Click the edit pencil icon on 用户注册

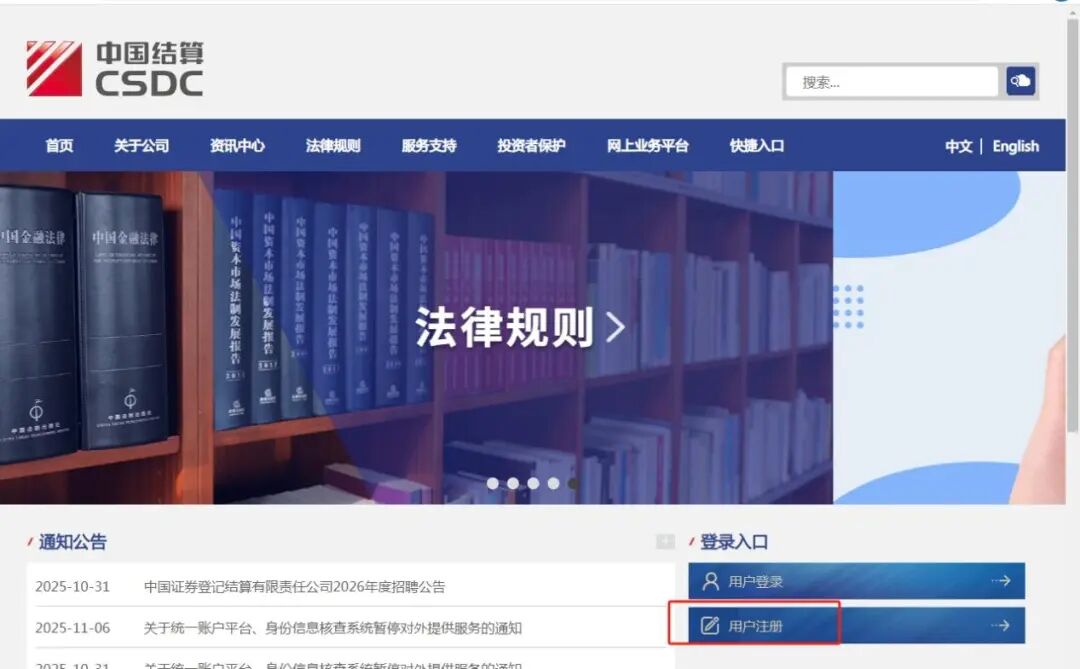tap(710, 626)
